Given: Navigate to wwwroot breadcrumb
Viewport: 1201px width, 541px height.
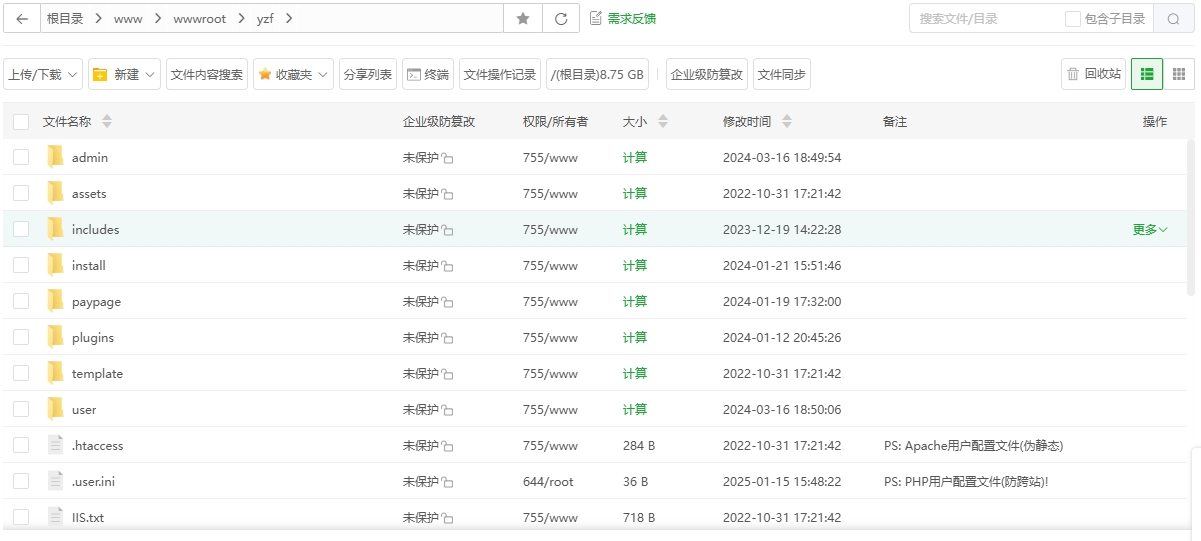Looking at the screenshot, I should coord(199,19).
